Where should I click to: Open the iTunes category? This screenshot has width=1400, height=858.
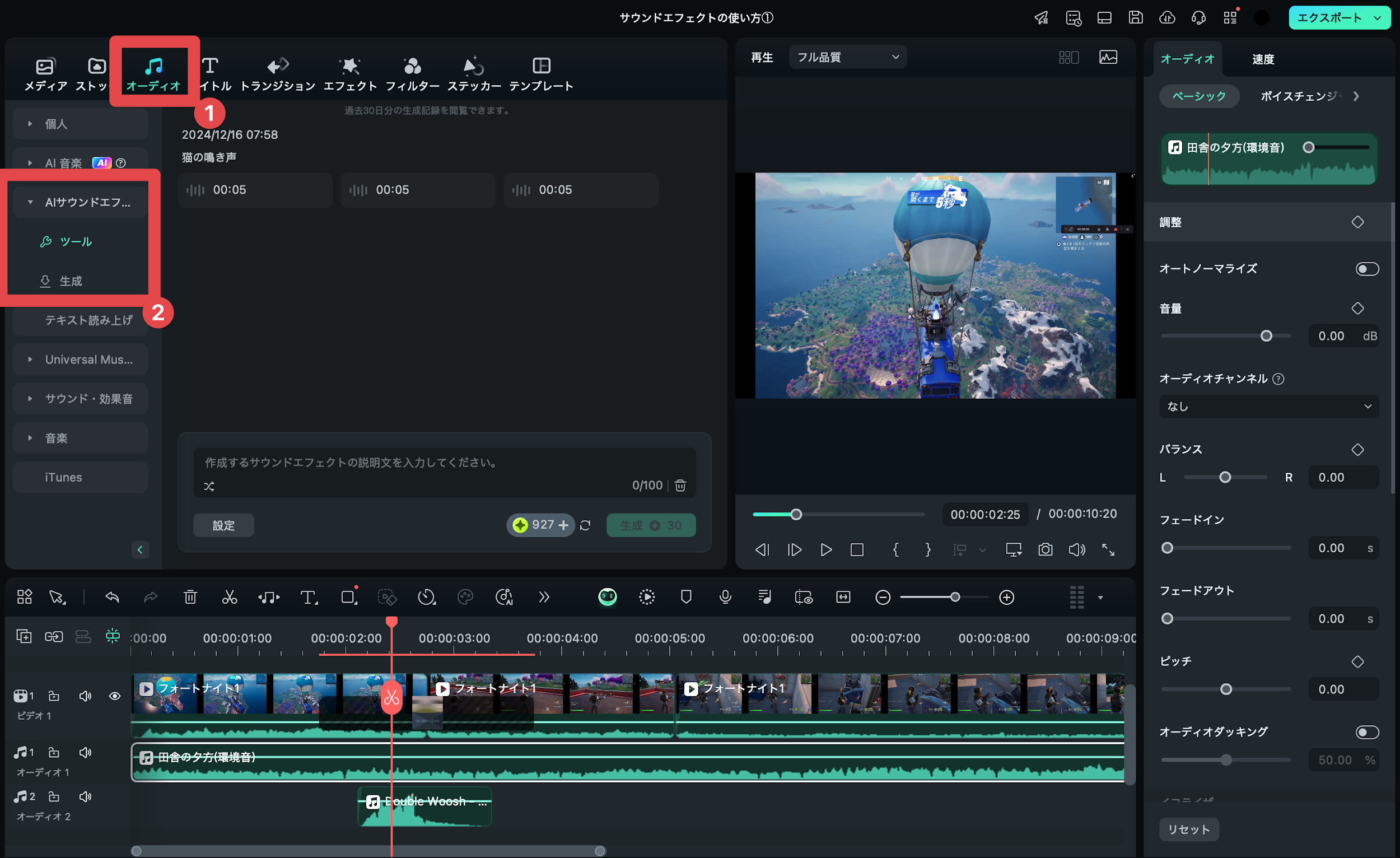(80, 477)
